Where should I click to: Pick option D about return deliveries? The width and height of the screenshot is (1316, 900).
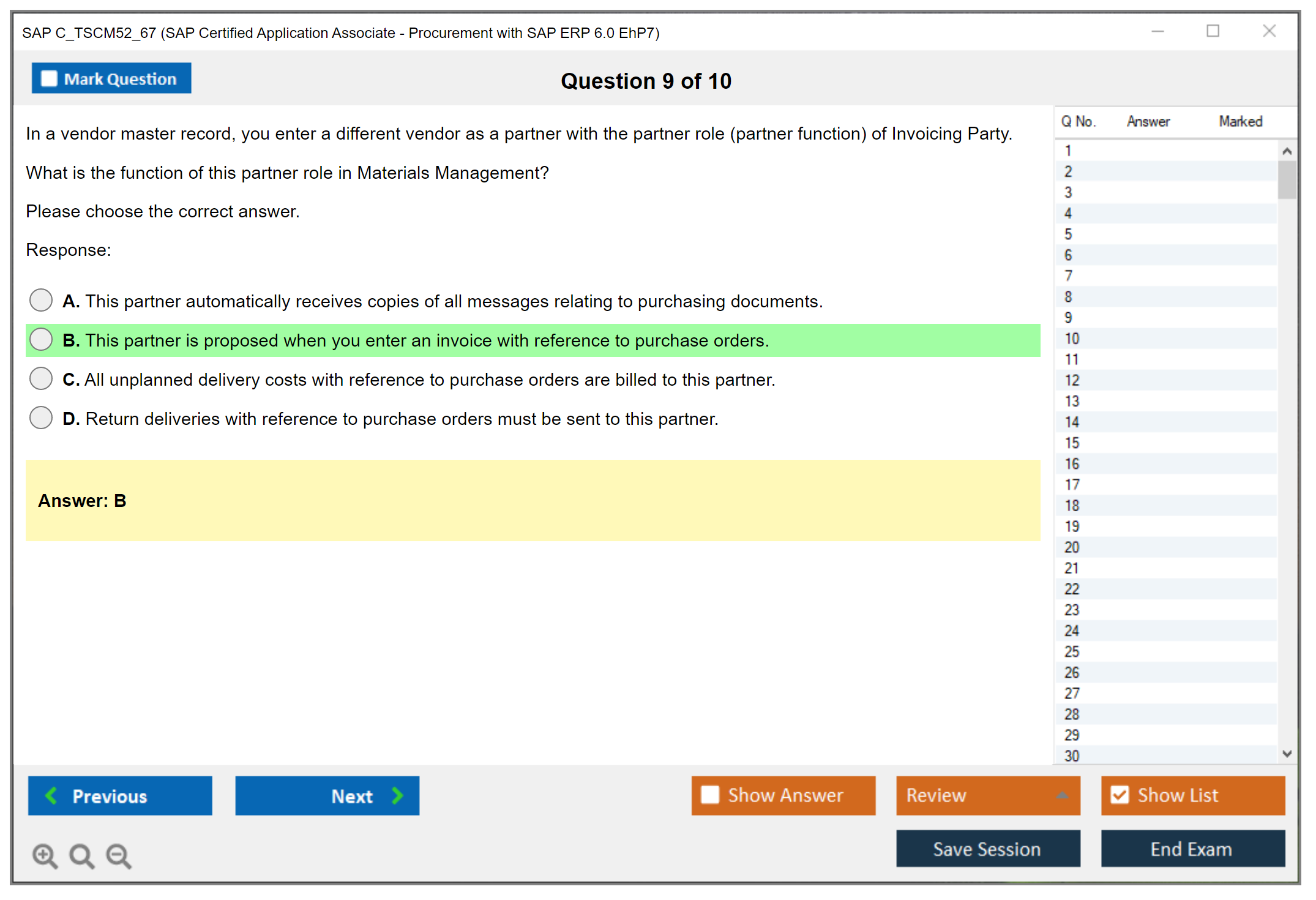[x=41, y=418]
